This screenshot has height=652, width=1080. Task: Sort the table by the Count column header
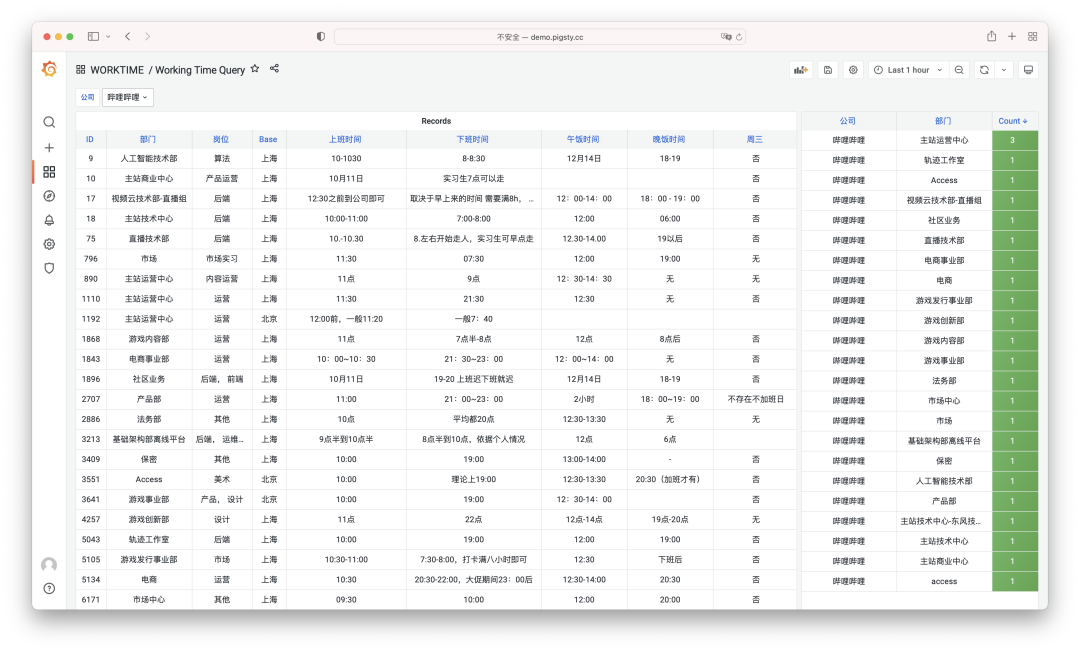(x=1013, y=121)
